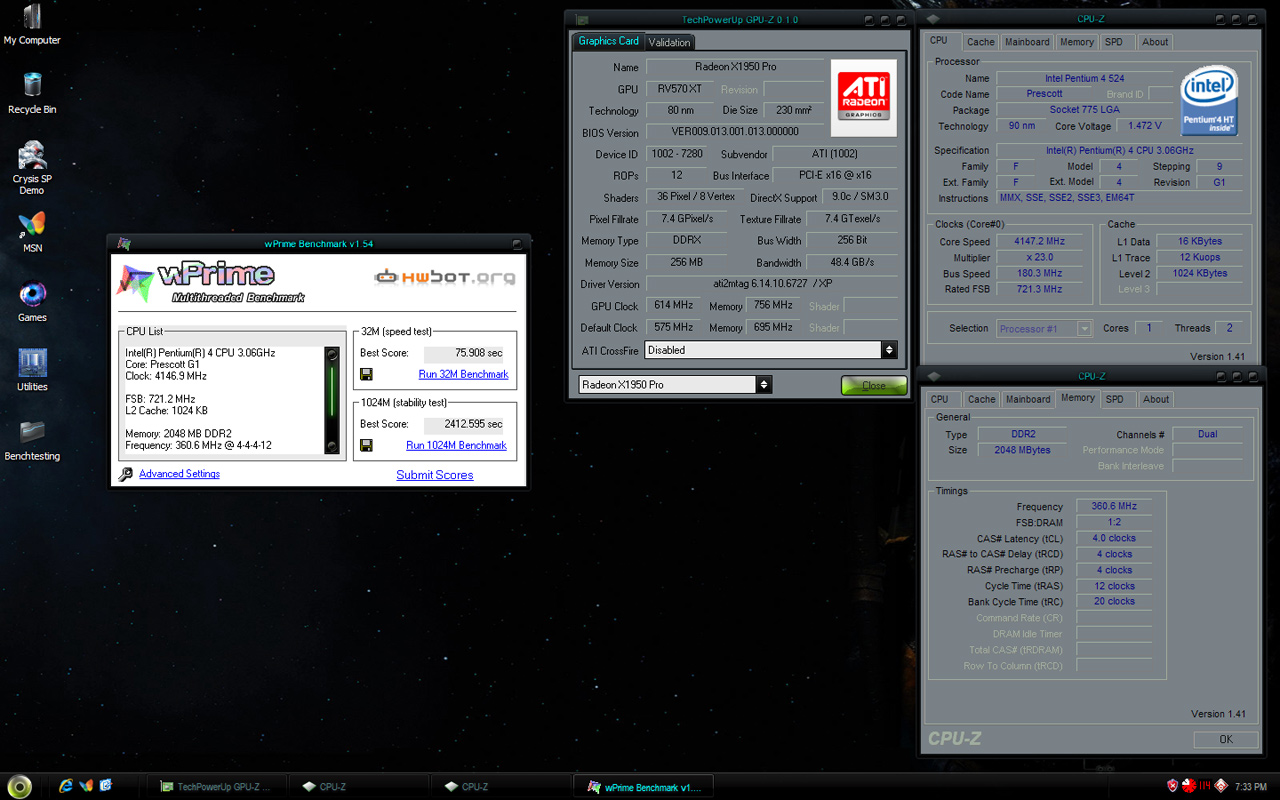Open the MSN desktop icon
Image resolution: width=1280 pixels, height=800 pixels.
click(x=32, y=232)
